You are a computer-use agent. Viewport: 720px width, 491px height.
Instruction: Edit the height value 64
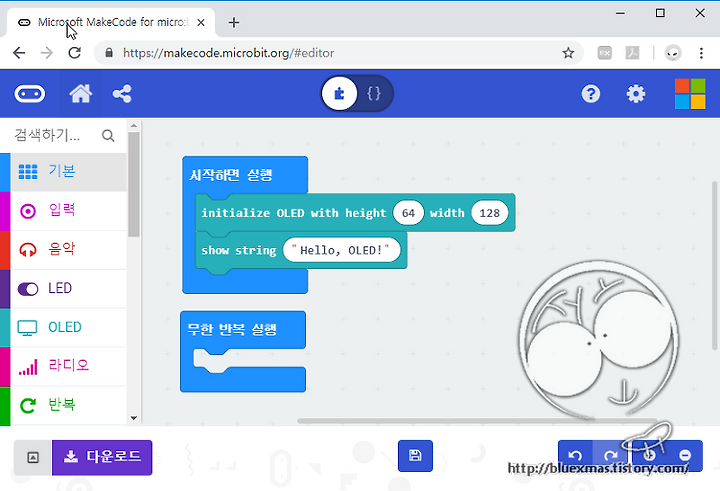408,213
